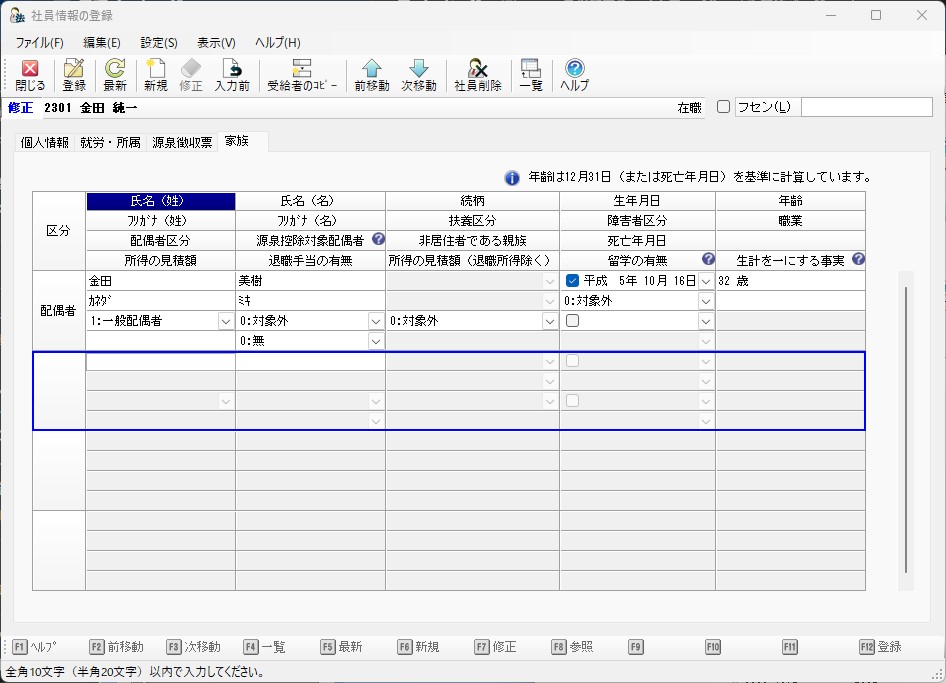Image resolution: width=946 pixels, height=683 pixels.
Task: Check the spouse 死亡年月日 checkbox
Action: (573, 321)
